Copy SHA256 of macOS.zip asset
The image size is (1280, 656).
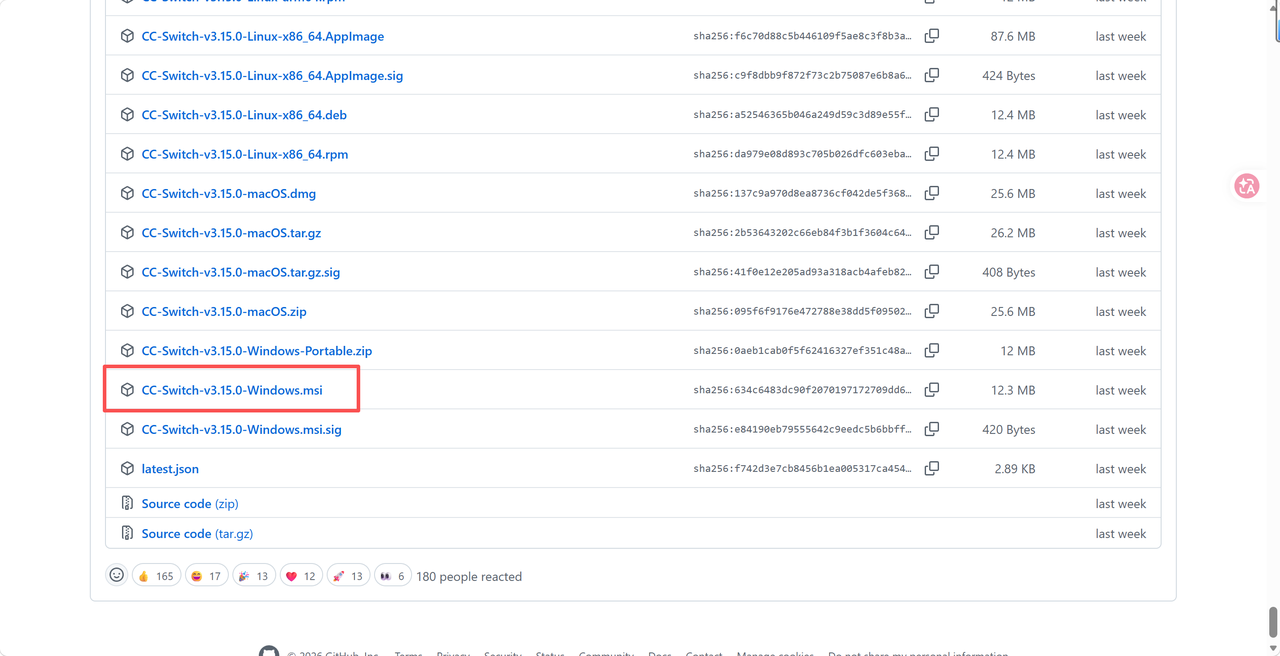931,311
